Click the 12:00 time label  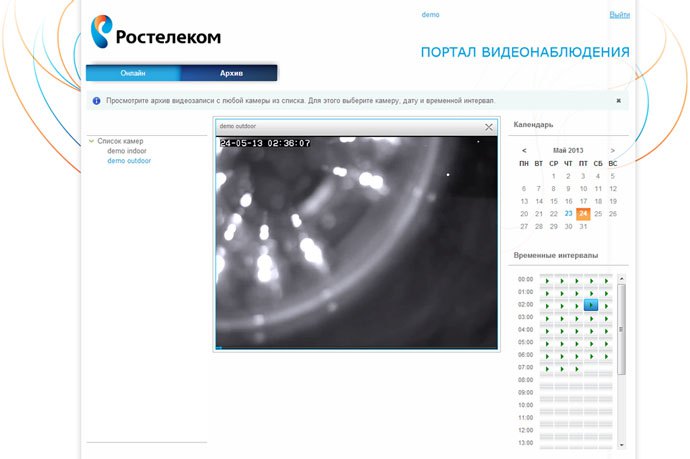click(525, 430)
